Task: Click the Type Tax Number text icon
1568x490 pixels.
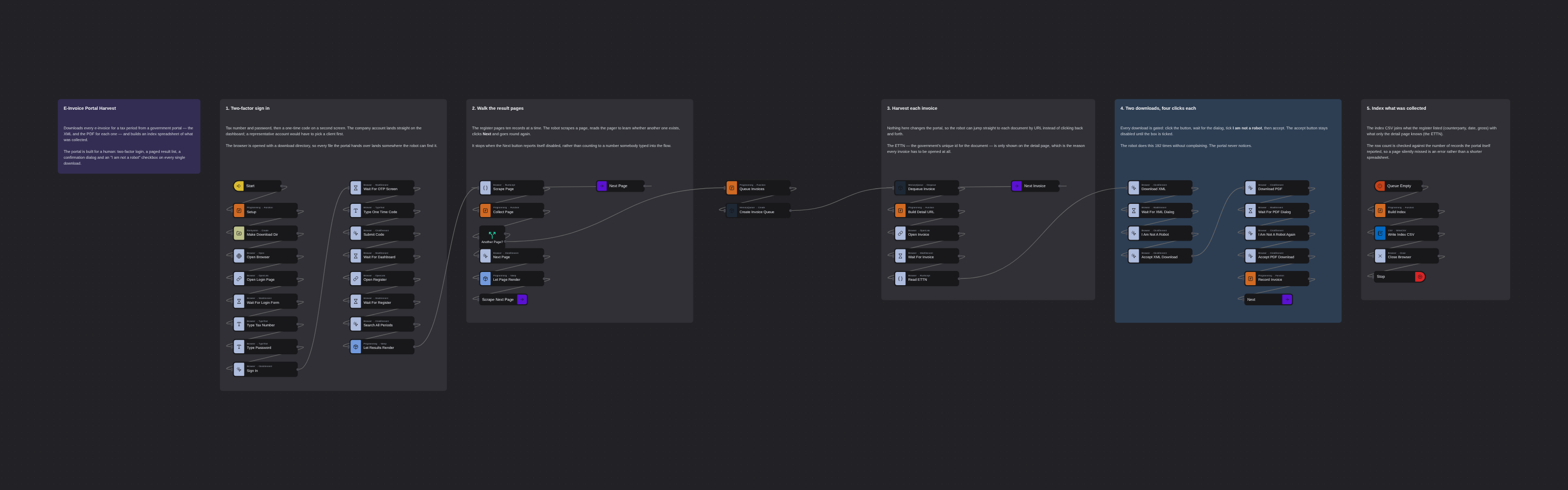Action: pos(239,324)
